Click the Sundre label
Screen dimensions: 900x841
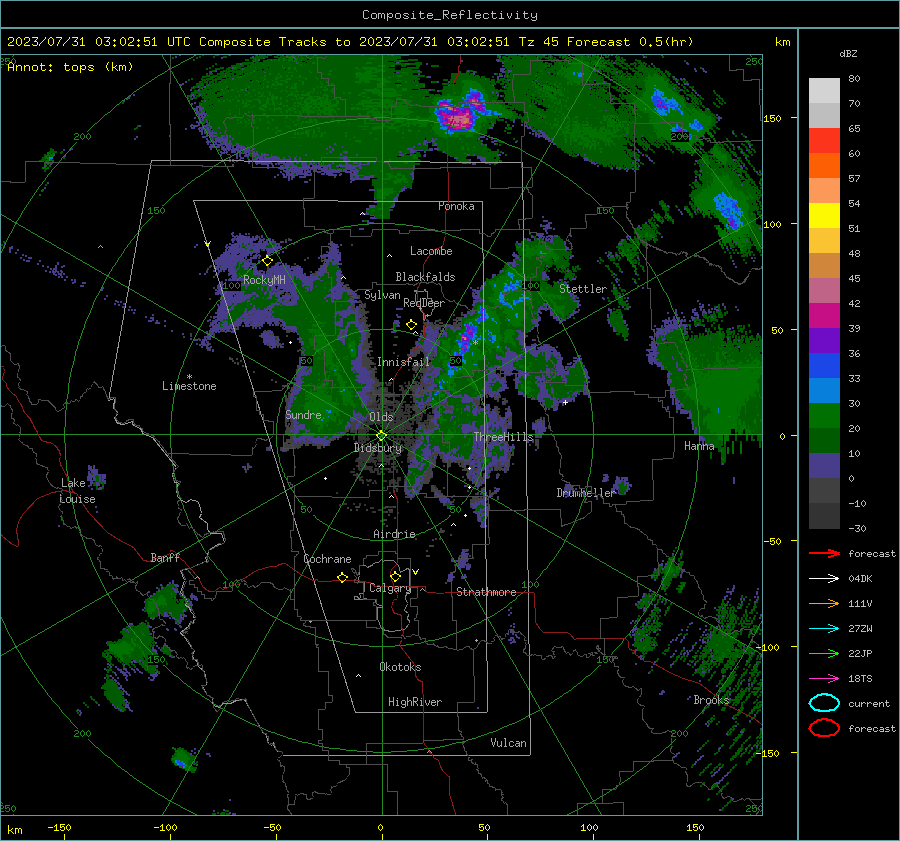coord(304,415)
